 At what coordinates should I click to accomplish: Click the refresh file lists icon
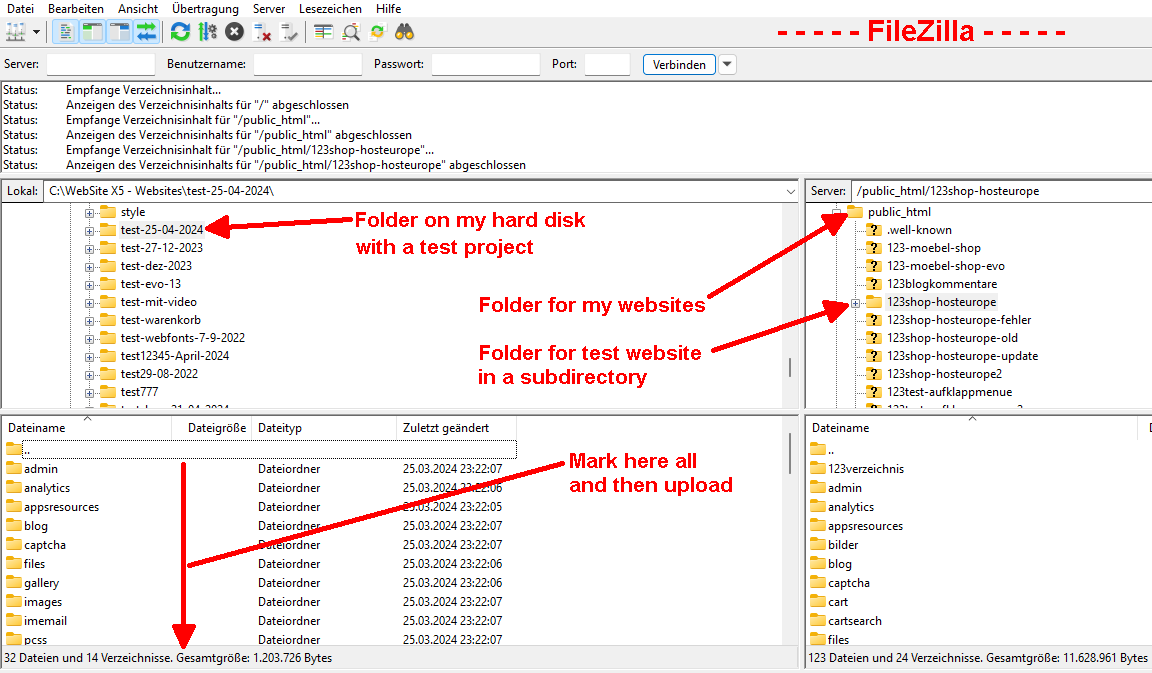(180, 32)
